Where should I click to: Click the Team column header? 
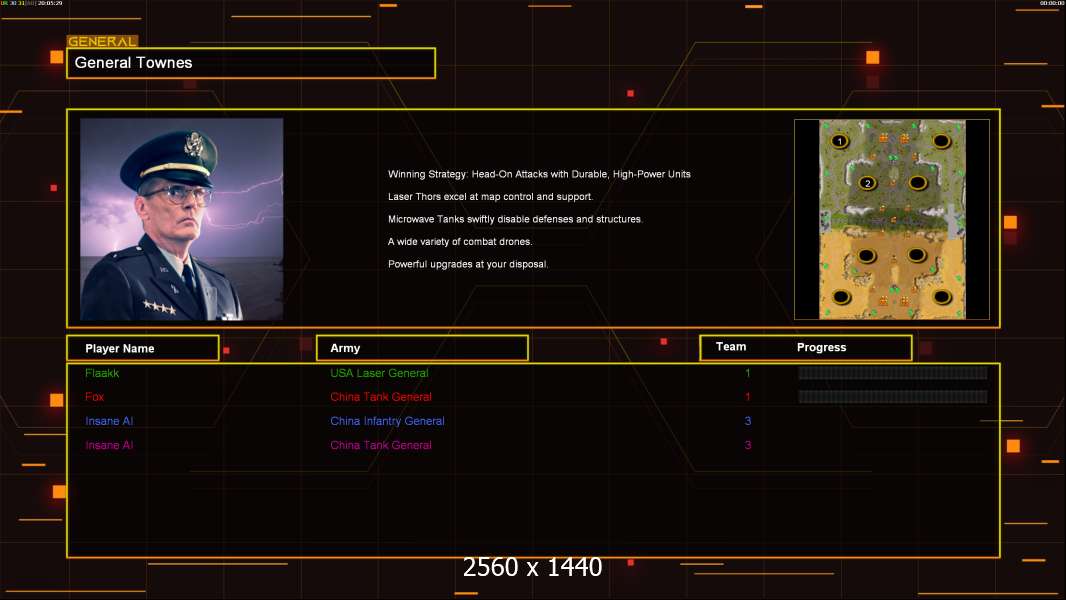(731, 347)
